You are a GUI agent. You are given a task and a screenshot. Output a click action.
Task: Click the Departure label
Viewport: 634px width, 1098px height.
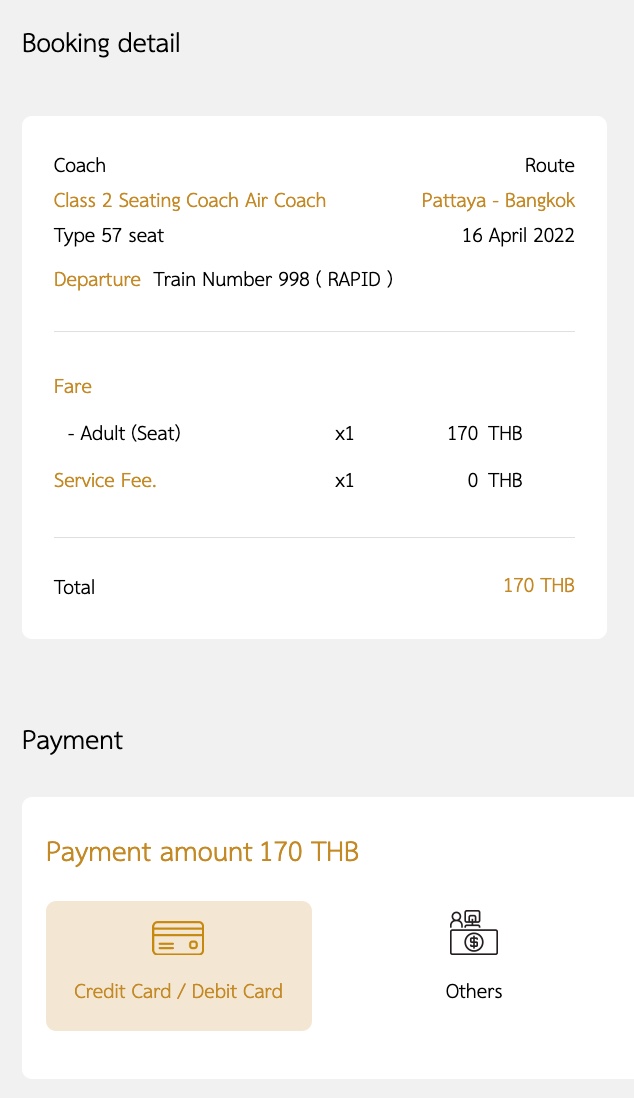97,280
